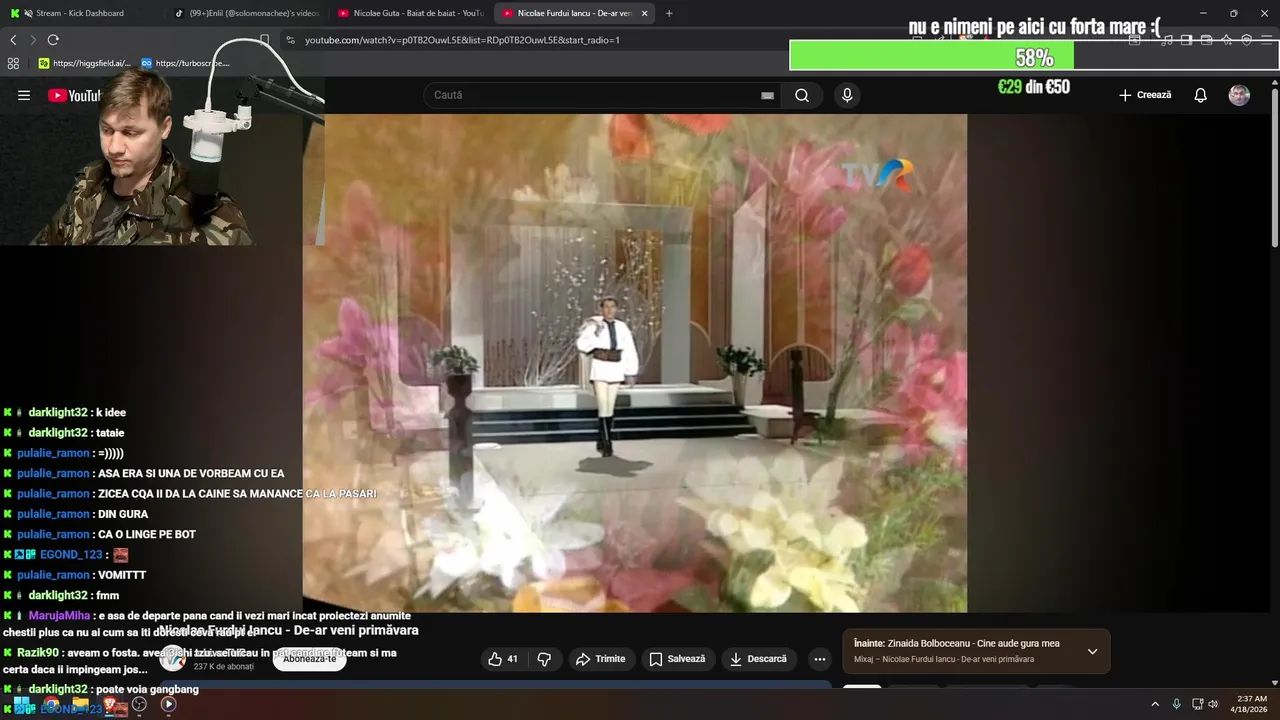Viewport: 1280px width, 720px height.
Task: Open more actions three-dot menu under the video
Action: (x=820, y=659)
